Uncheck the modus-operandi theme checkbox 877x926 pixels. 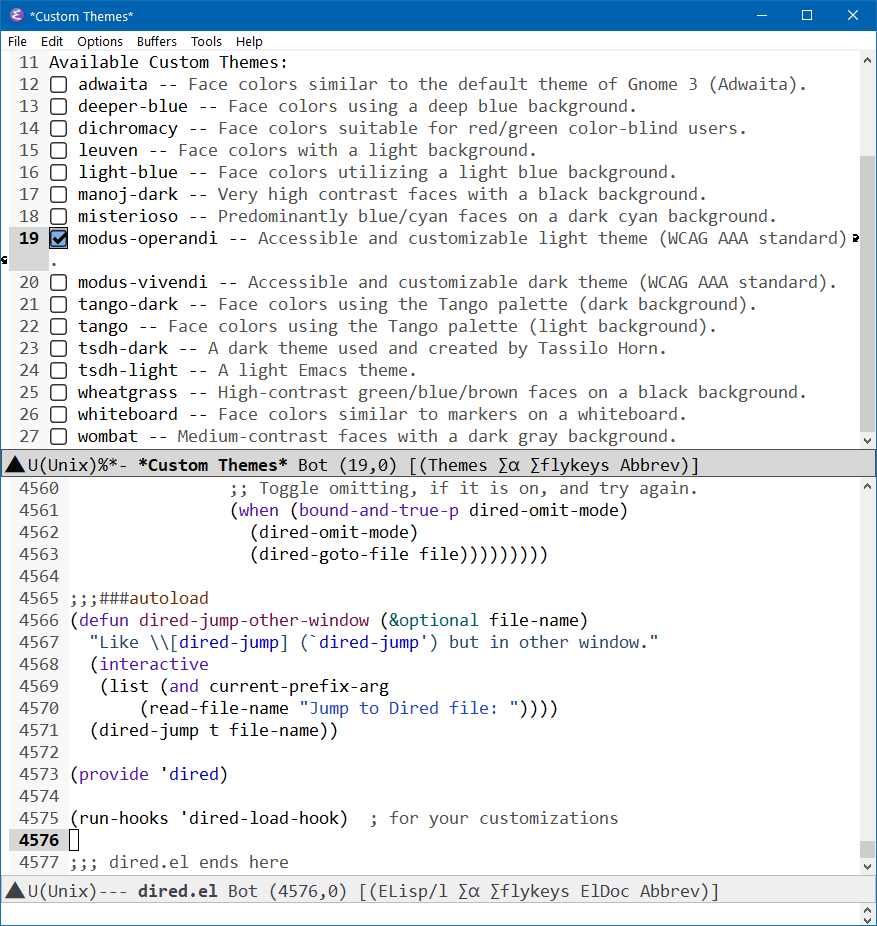tap(58, 239)
